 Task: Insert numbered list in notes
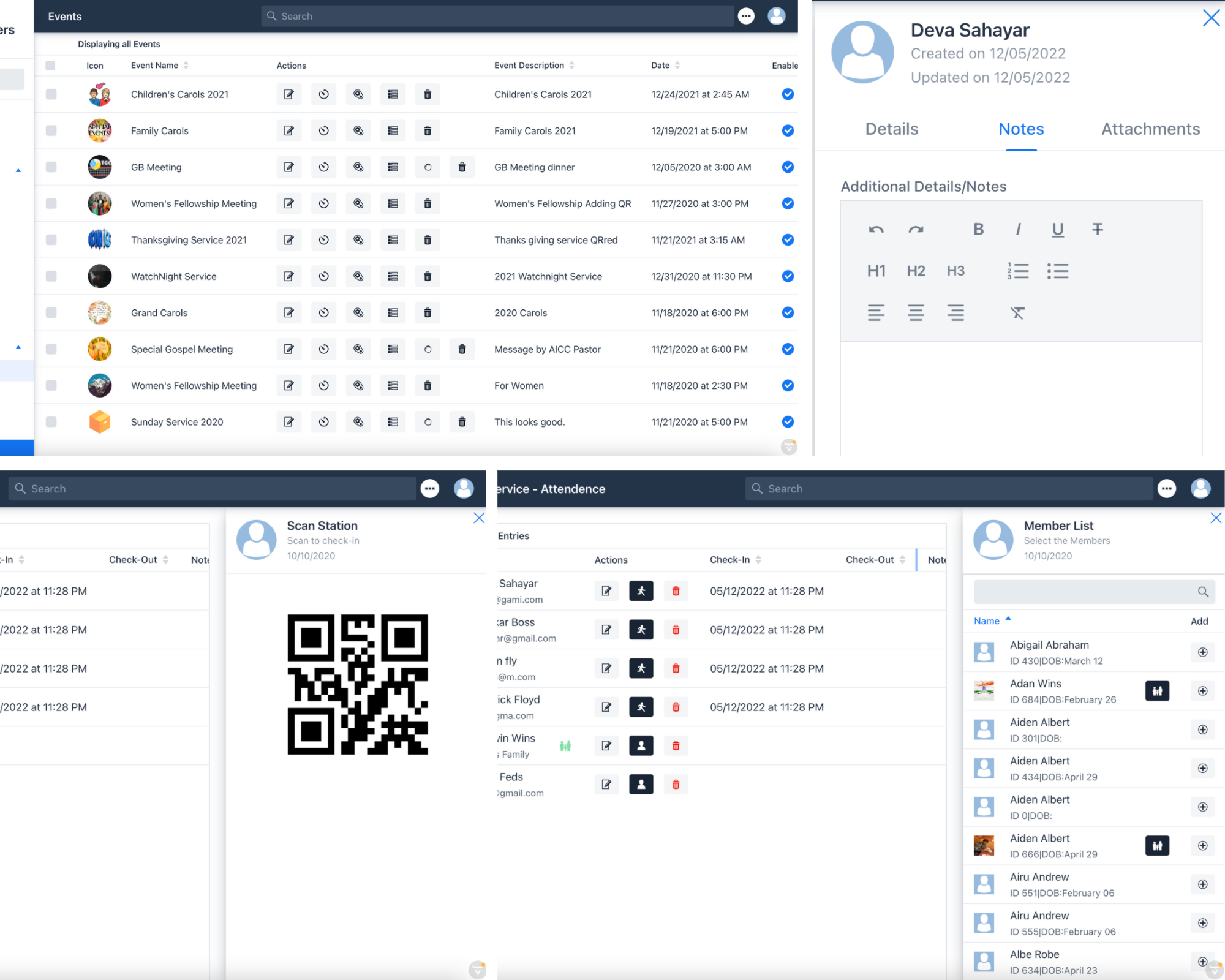1018,271
